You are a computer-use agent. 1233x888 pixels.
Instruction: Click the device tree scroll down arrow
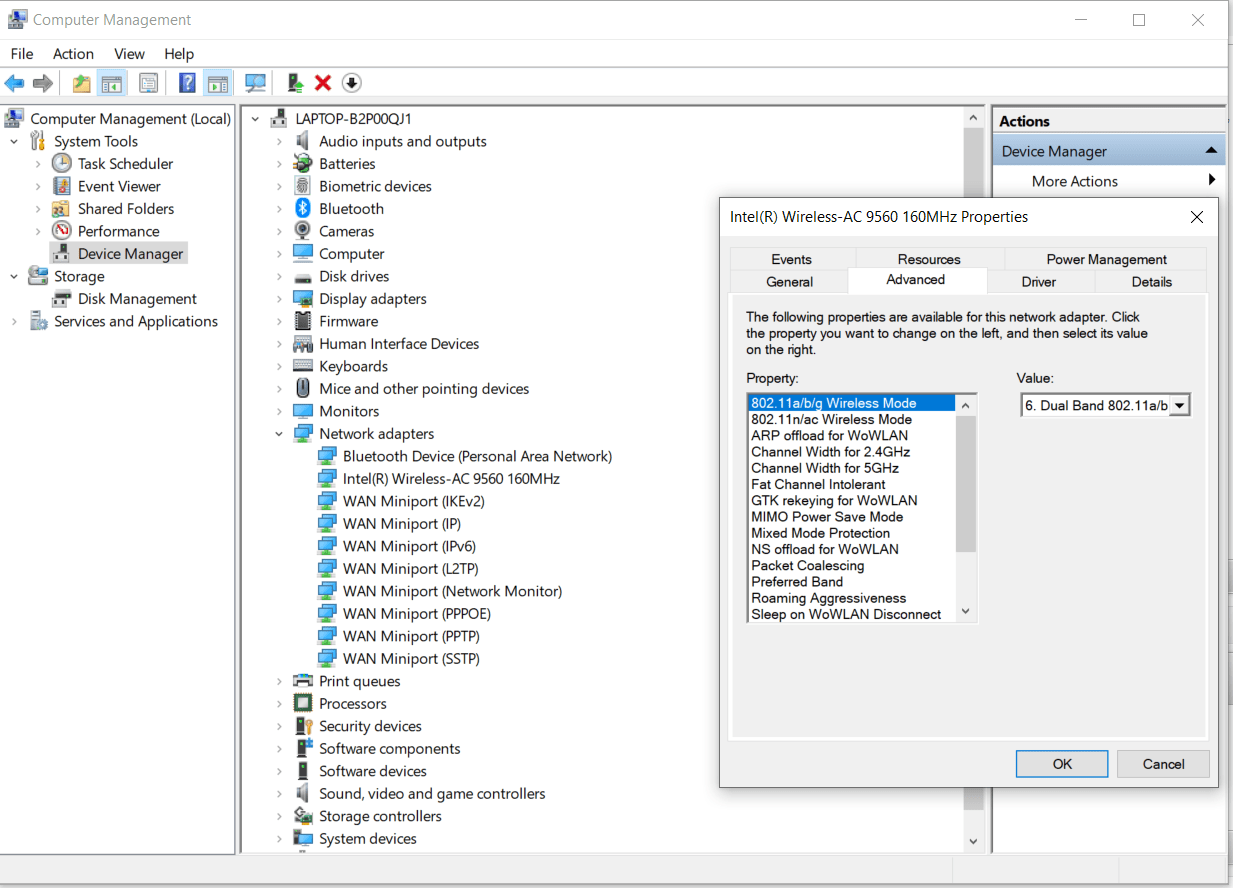(x=974, y=842)
